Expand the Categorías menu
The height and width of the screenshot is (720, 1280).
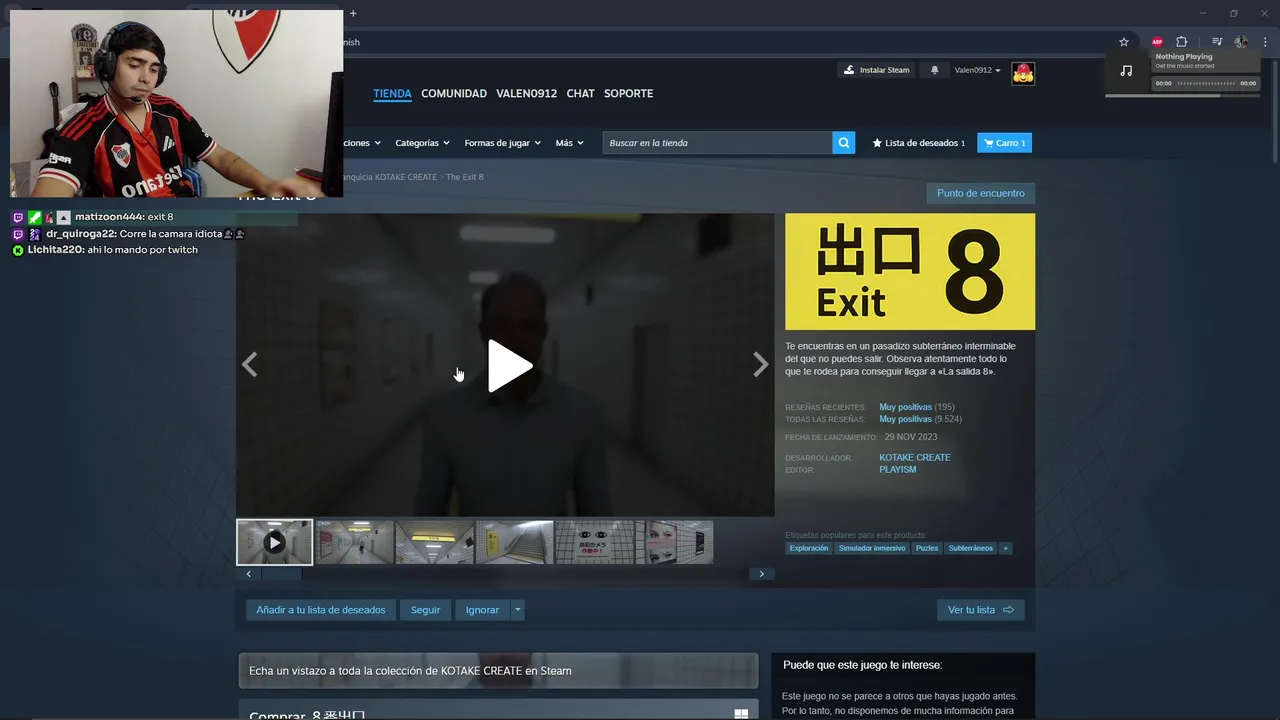(x=422, y=143)
